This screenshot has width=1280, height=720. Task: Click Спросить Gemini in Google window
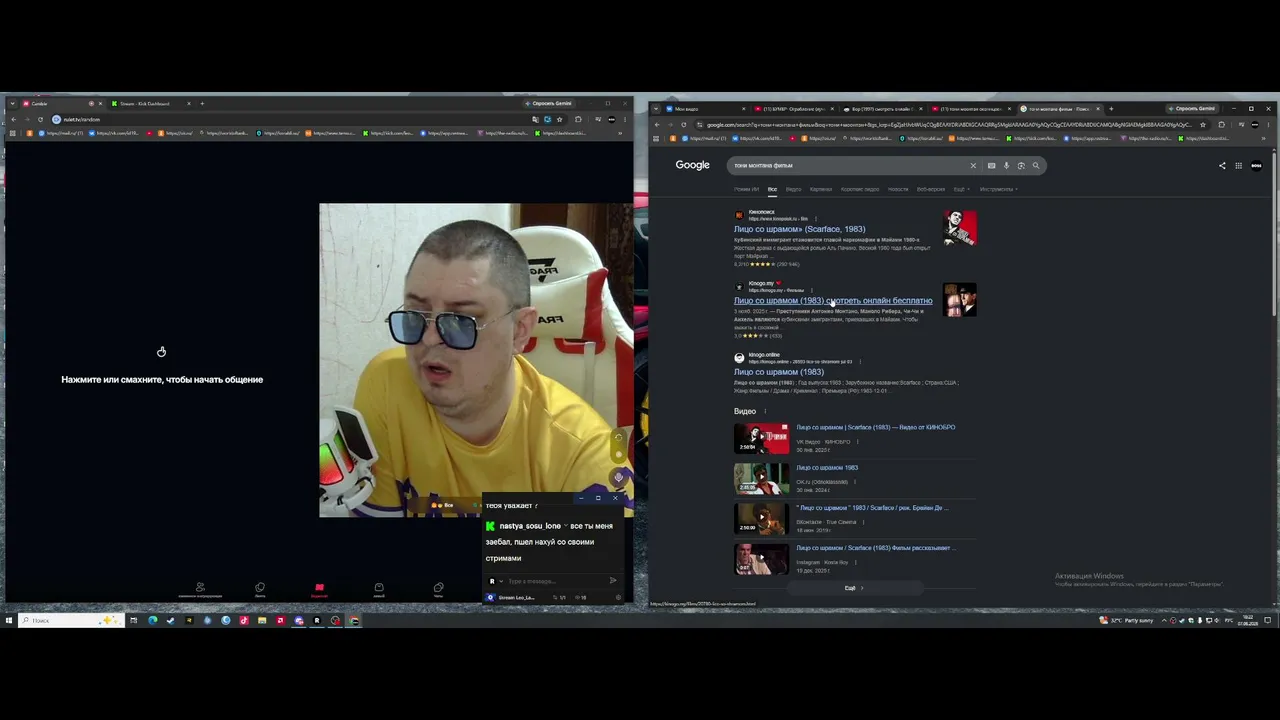coord(1191,109)
